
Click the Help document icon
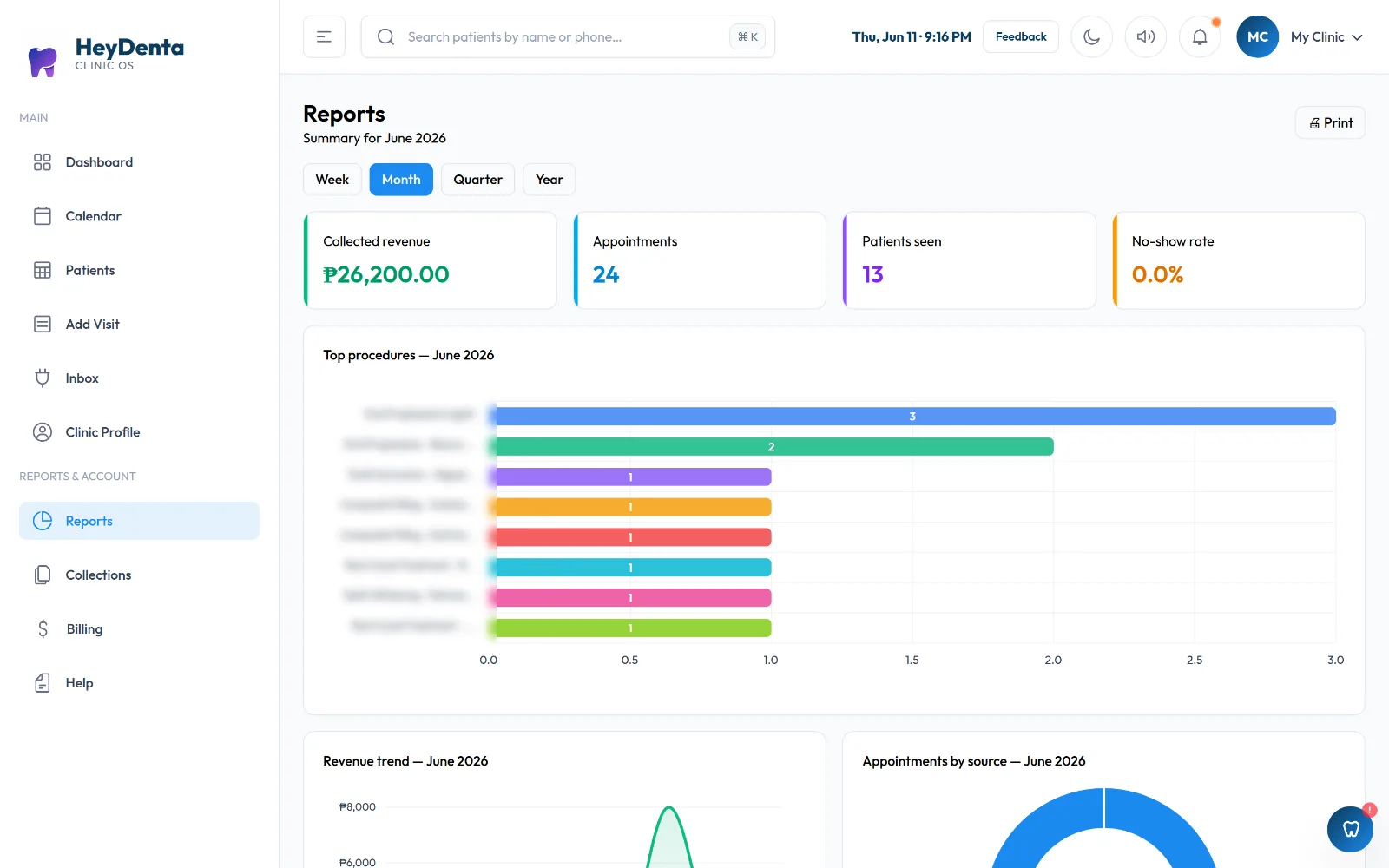click(43, 683)
